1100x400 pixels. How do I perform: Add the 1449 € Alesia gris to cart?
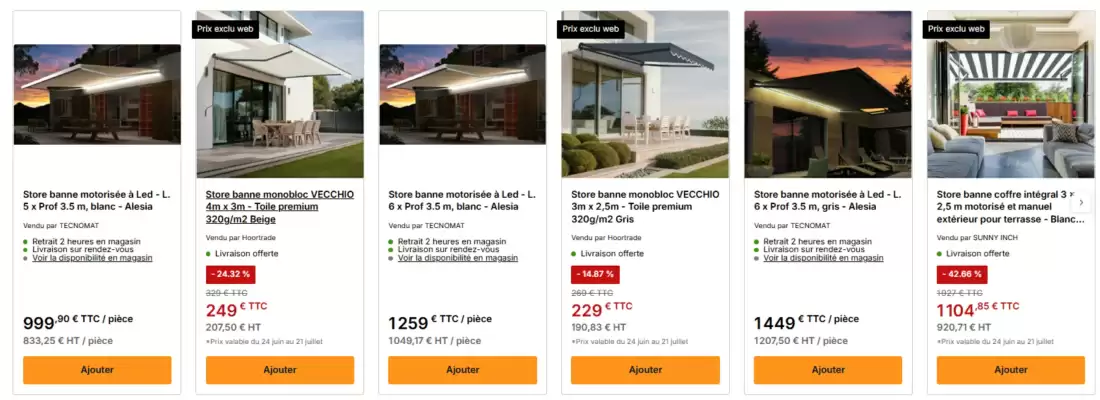[x=828, y=370]
